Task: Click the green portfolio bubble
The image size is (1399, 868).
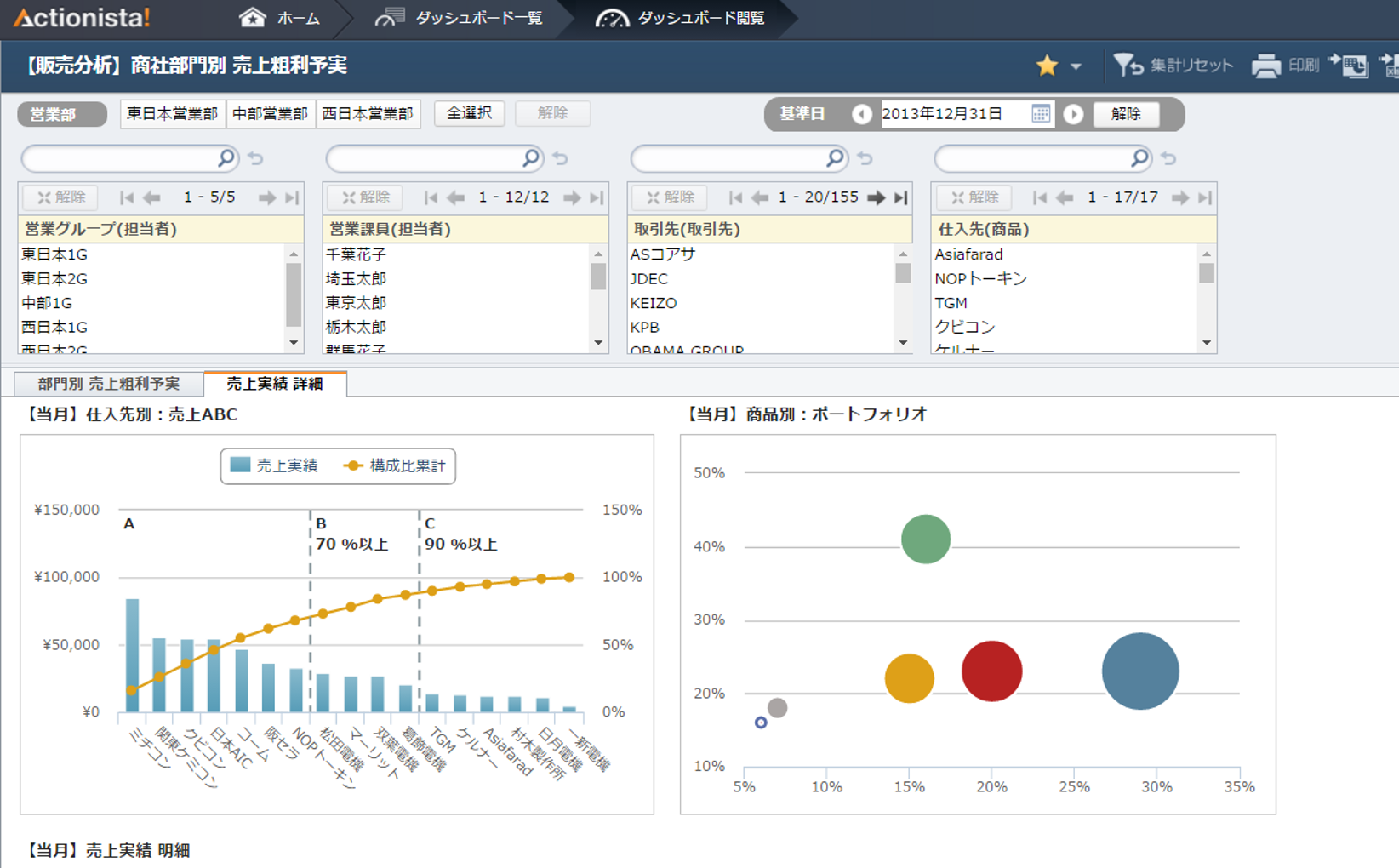Action: tap(926, 539)
